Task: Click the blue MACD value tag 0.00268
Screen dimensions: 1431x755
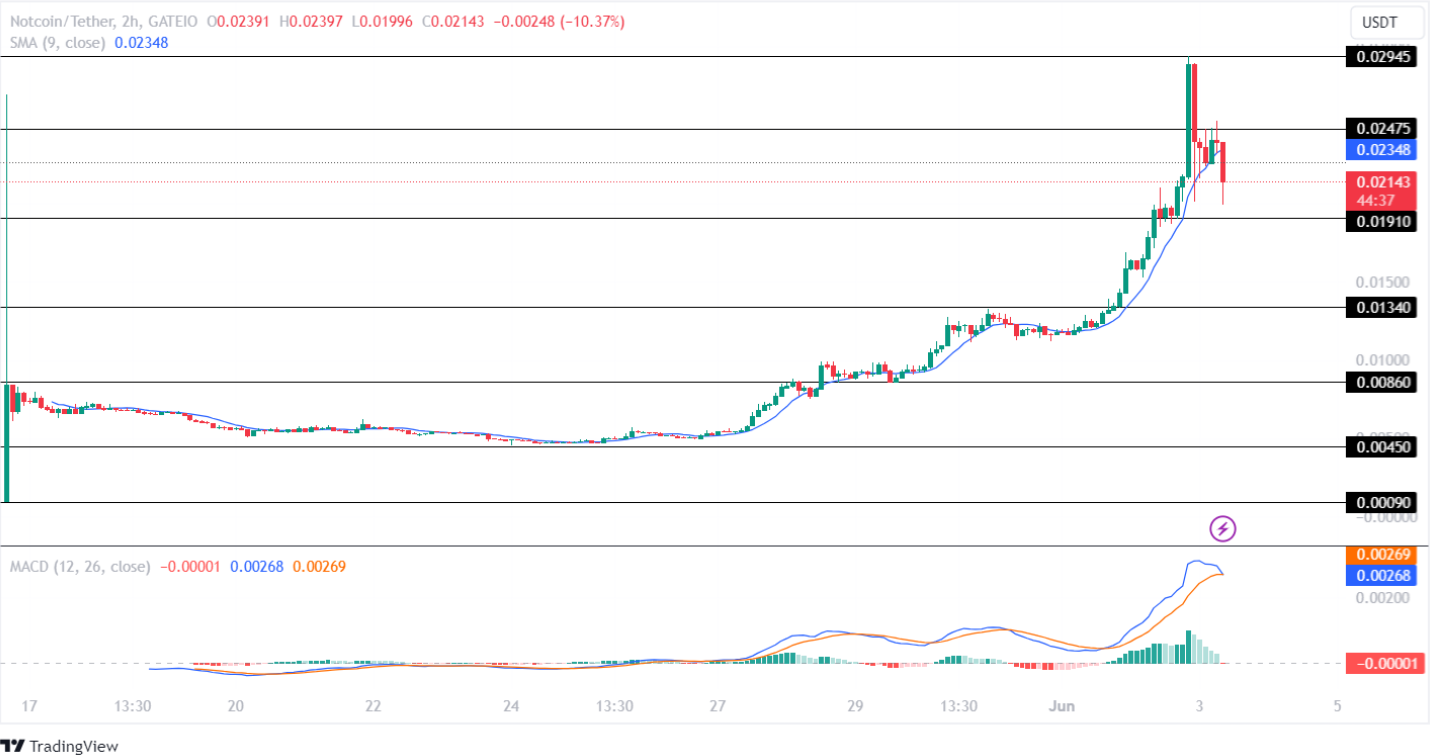Action: pyautogui.click(x=1384, y=575)
